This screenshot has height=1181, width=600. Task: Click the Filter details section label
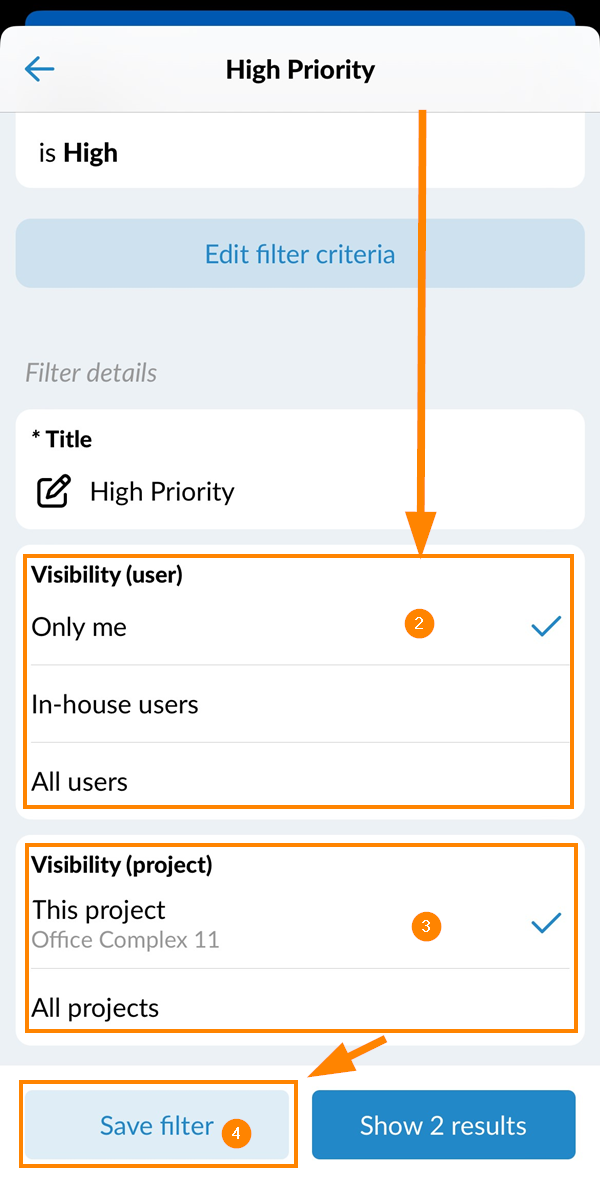click(91, 373)
